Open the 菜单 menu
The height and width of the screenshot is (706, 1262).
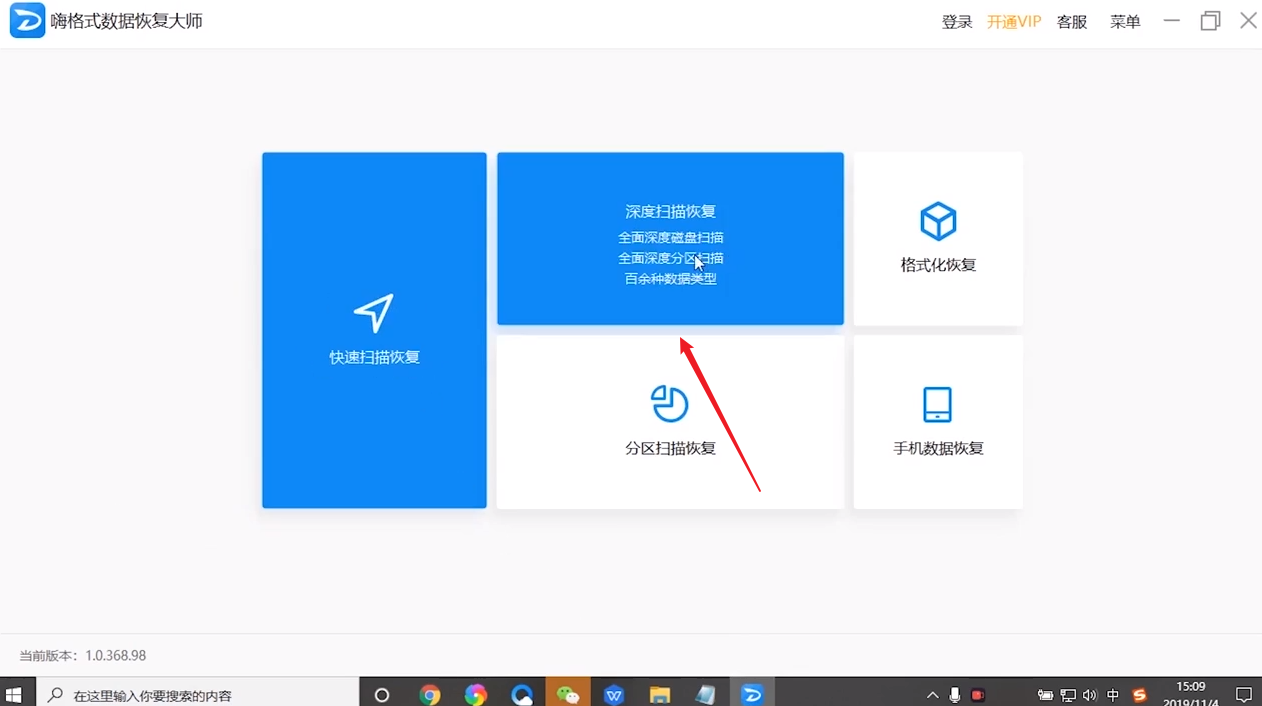click(x=1125, y=22)
